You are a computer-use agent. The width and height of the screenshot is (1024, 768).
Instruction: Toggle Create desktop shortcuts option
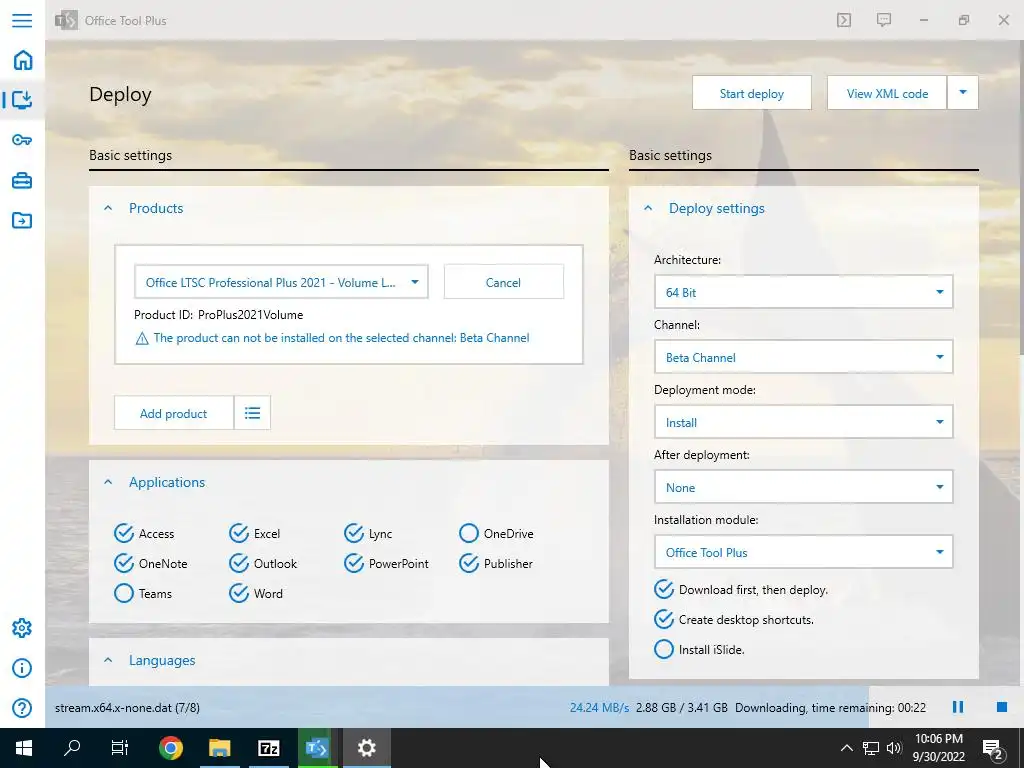click(x=733, y=620)
